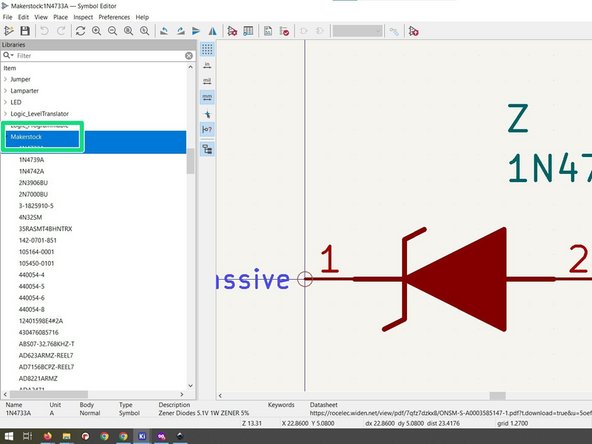Add the symbol to schematic using the last toolbar icon
Screen dimensions: 592x444
[413, 31]
